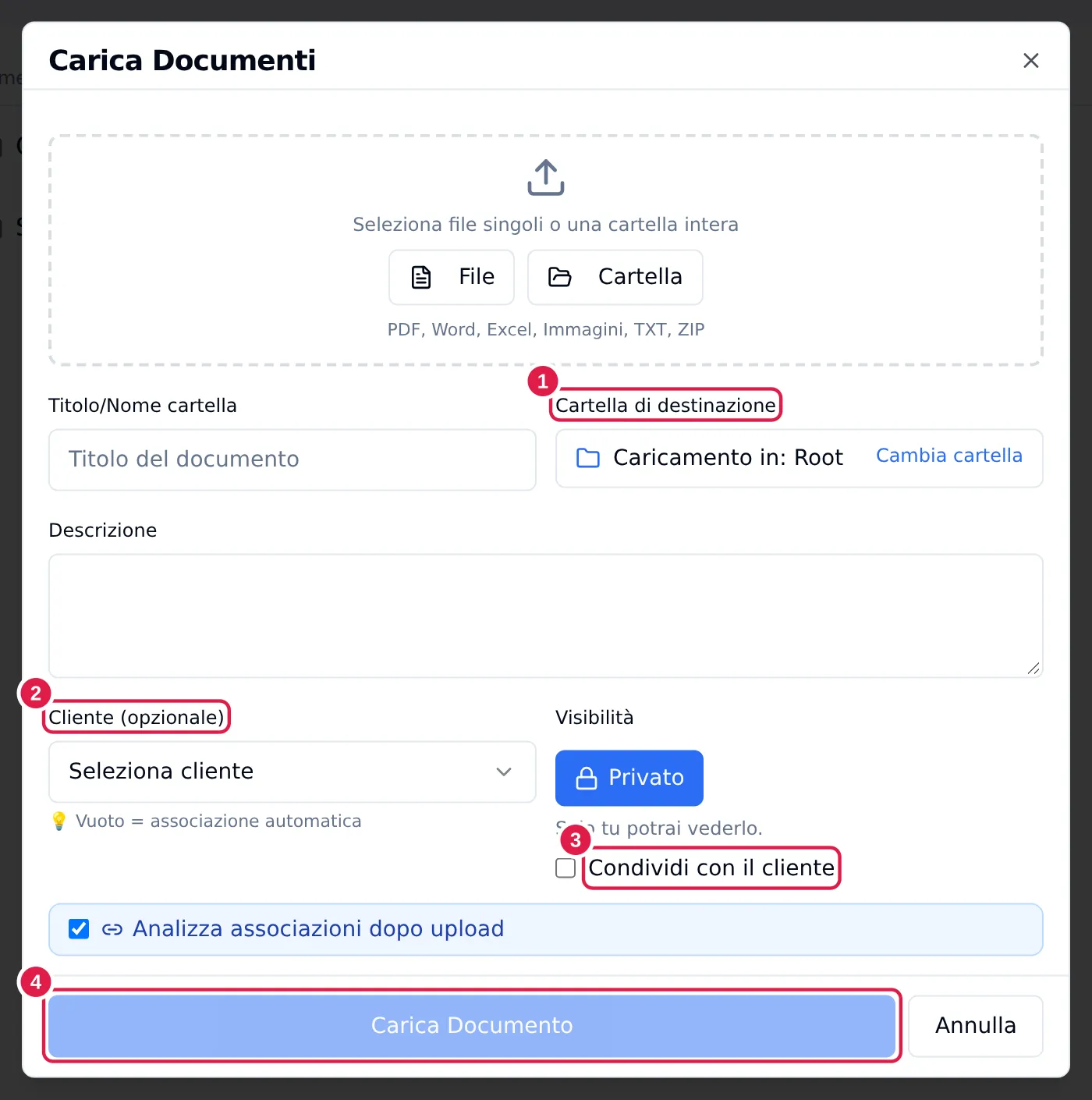Close the Carica Documenti dialog
Screen dimensions: 1092x1100
tap(1031, 61)
